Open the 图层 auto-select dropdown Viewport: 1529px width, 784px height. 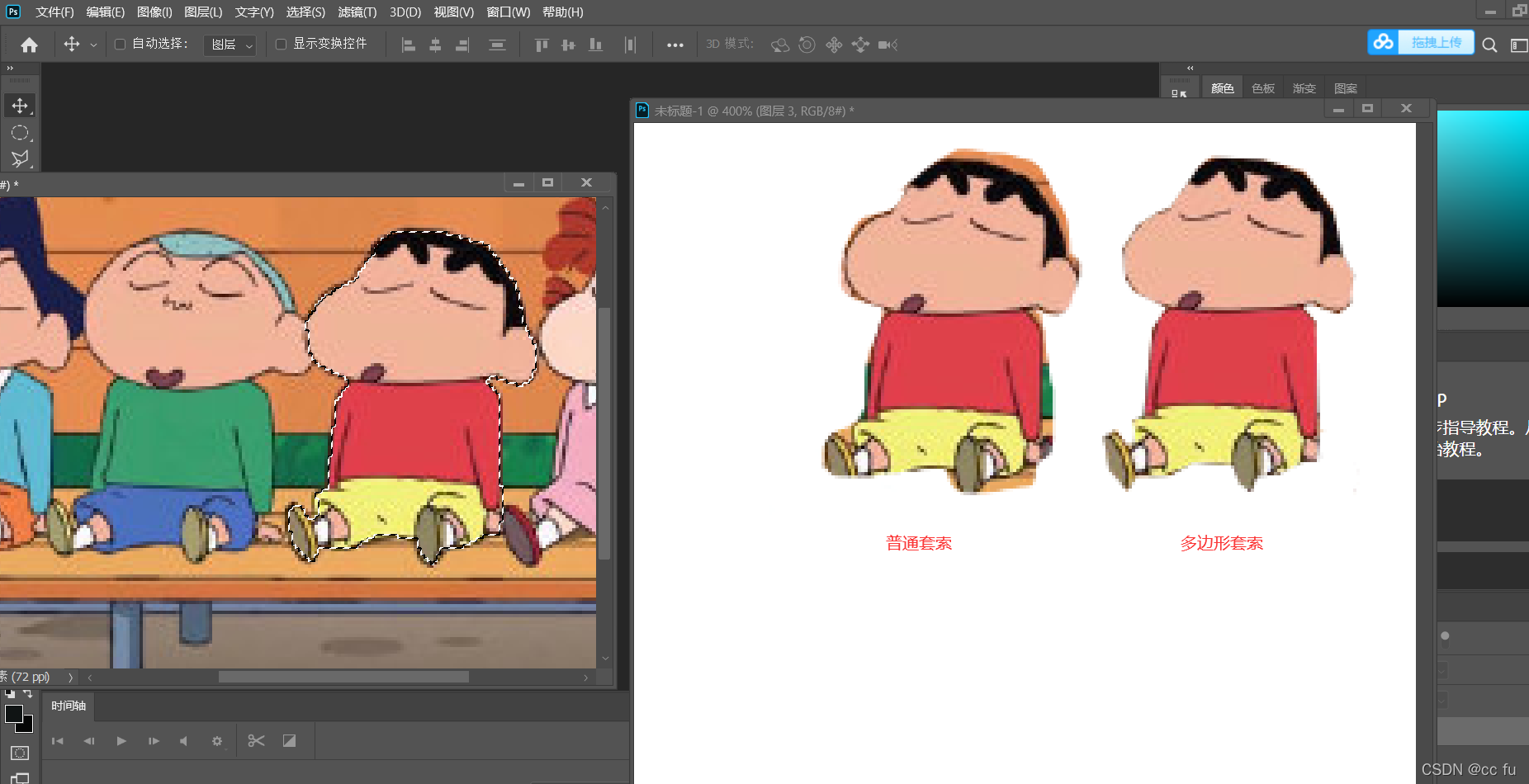[x=230, y=45]
